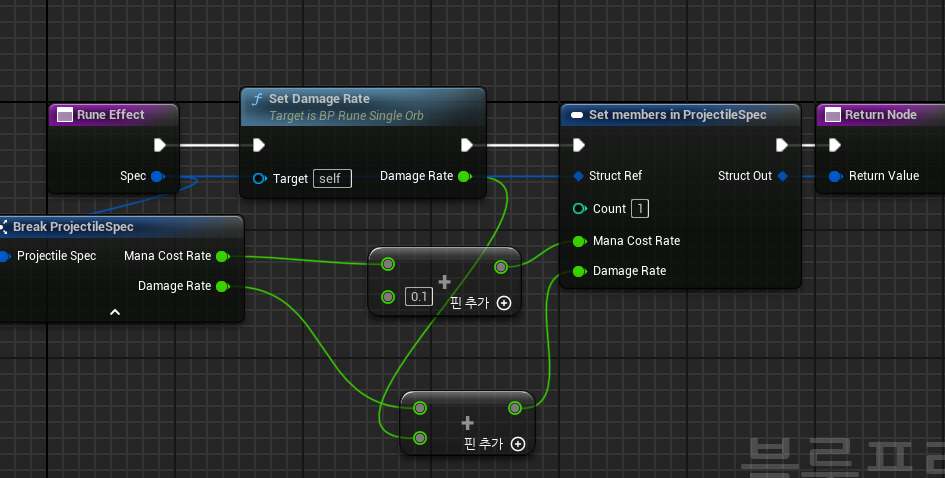Click top input pin of the 0.1 add node
The width and height of the screenshot is (945, 478).
click(x=388, y=264)
